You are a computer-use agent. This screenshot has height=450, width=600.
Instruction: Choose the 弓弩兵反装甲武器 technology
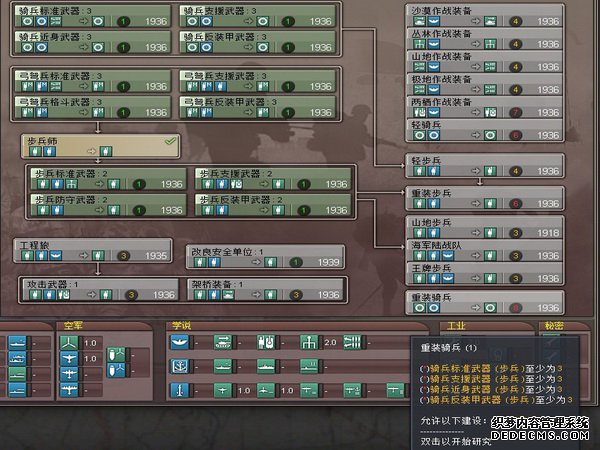coord(258,107)
